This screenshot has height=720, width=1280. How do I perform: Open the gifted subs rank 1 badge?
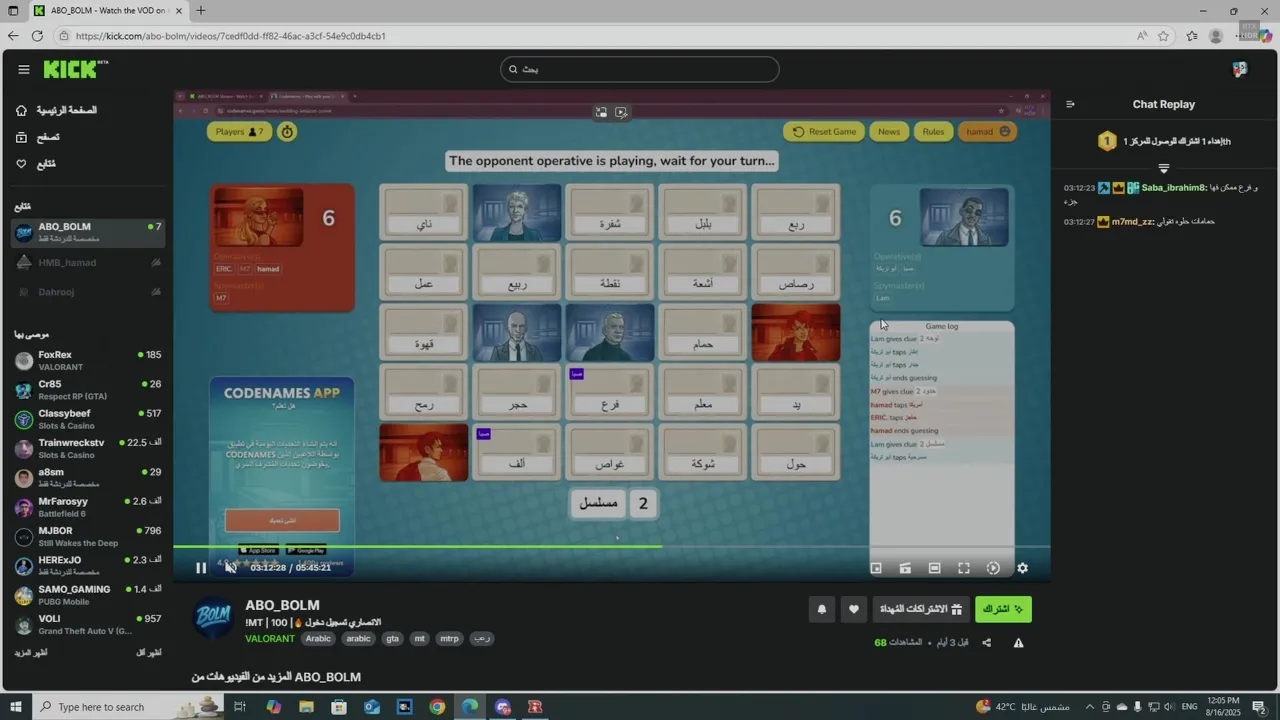pos(1107,141)
